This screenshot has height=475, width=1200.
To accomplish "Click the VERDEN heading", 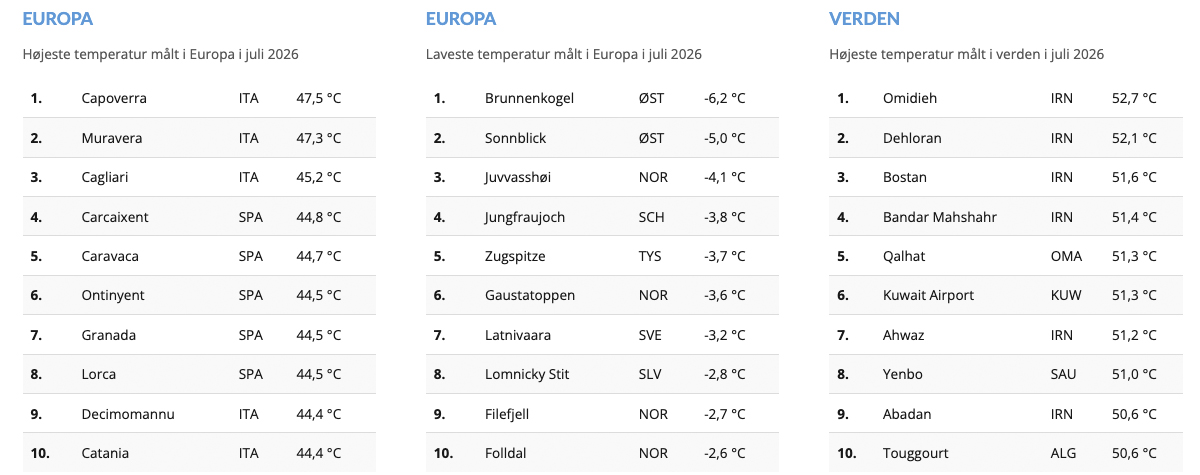I will point(864,18).
